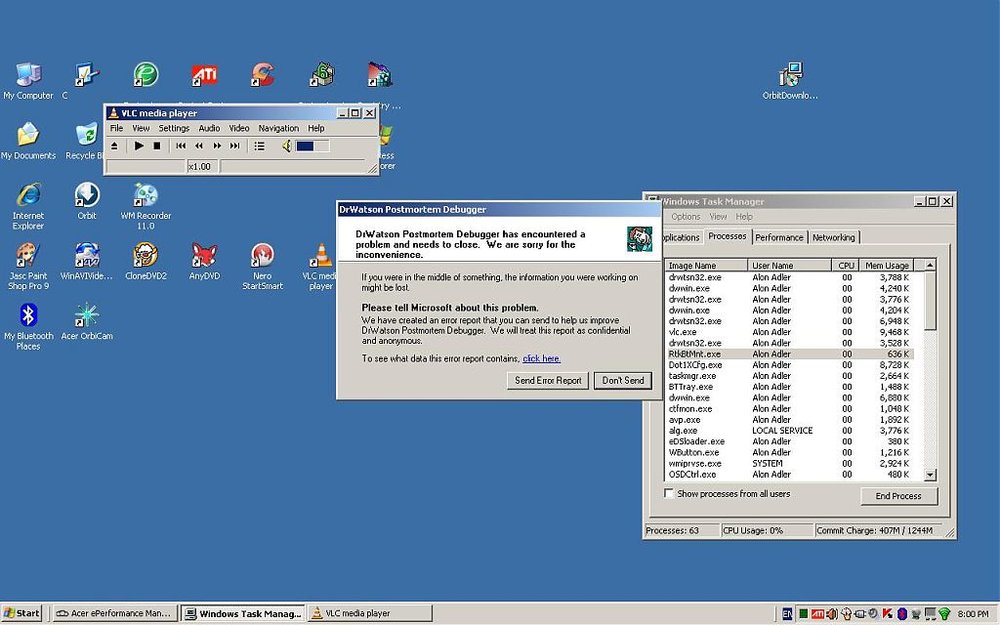The width and height of the screenshot is (1000, 625).
Task: Switch to Task Manager Applications tab
Action: click(680, 237)
